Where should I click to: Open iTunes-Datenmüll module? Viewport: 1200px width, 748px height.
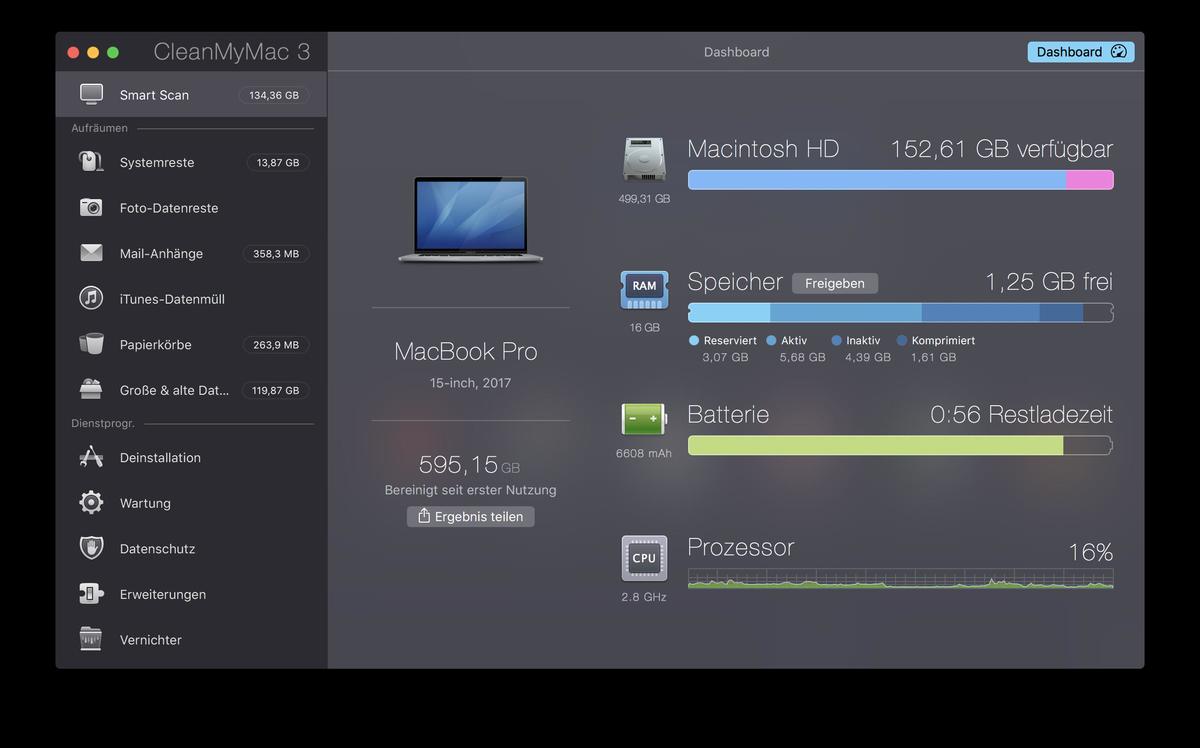click(191, 299)
